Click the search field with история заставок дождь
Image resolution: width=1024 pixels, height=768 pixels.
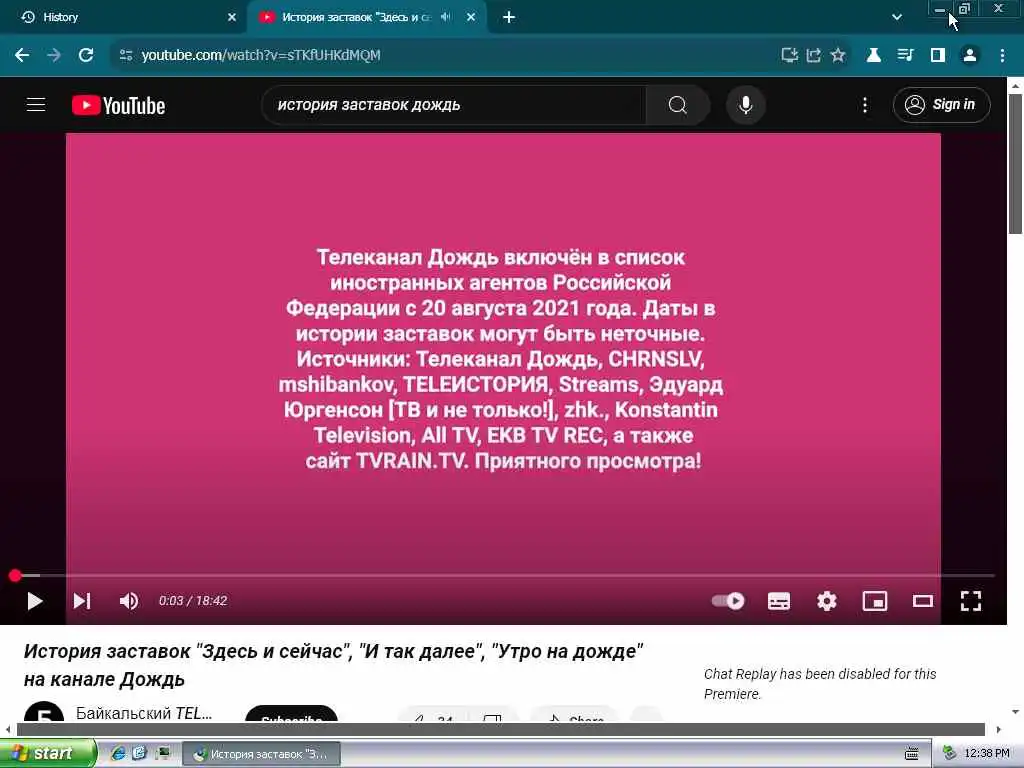[454, 105]
